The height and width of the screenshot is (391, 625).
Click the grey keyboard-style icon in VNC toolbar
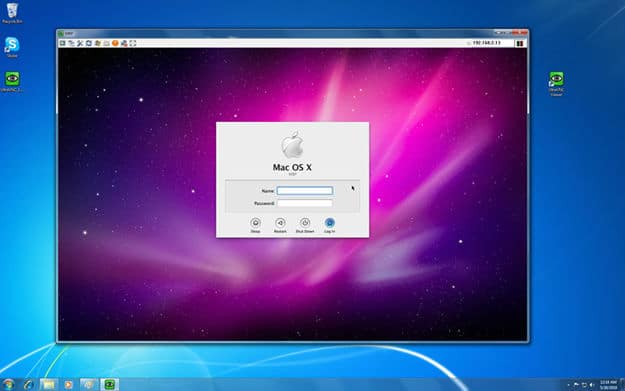click(x=106, y=43)
